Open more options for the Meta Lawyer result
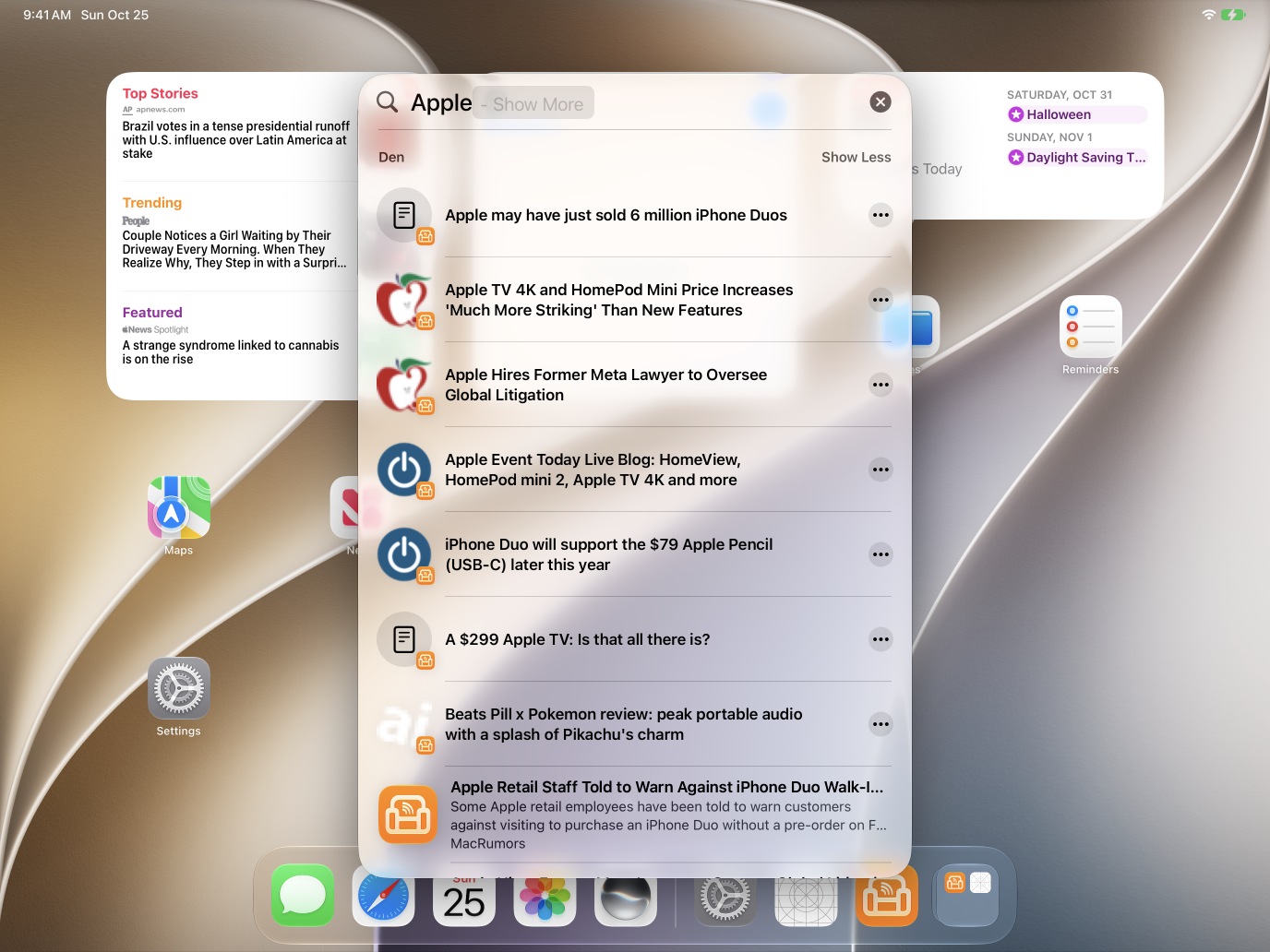Image resolution: width=1270 pixels, height=952 pixels. click(881, 385)
